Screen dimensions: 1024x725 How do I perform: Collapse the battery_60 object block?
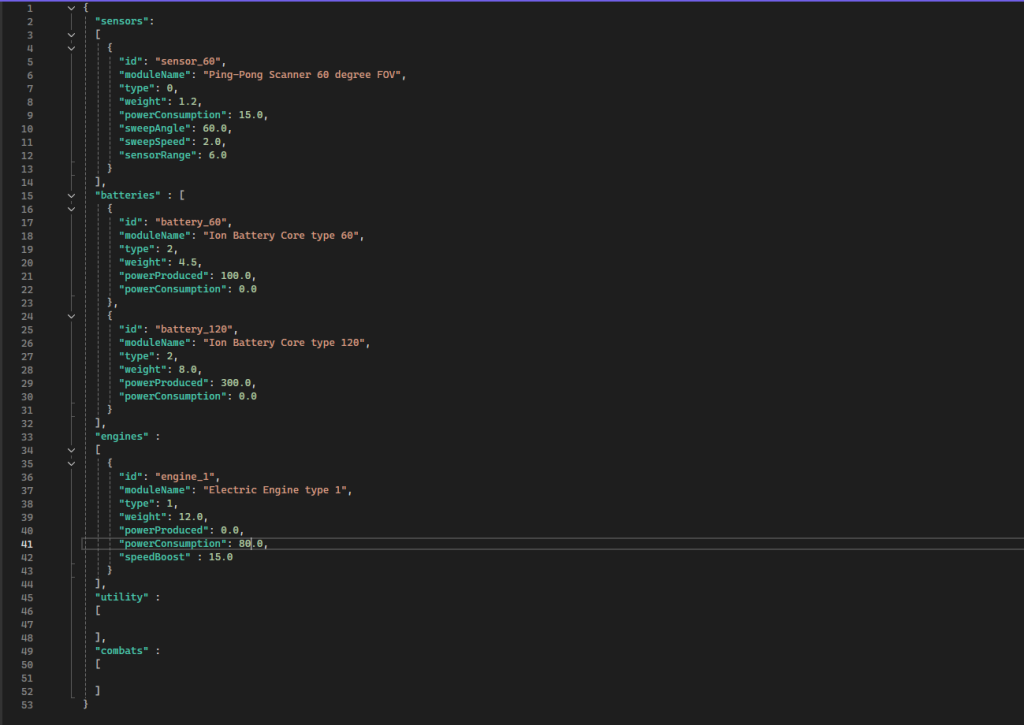tap(70, 209)
